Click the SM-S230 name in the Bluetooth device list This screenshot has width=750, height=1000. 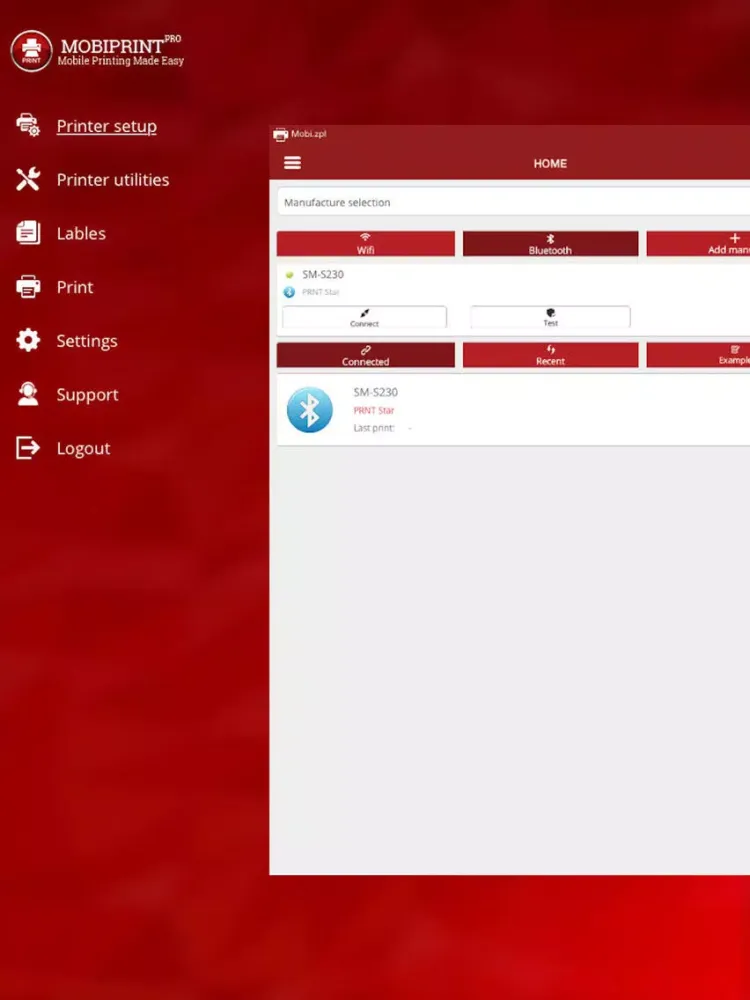pos(323,275)
